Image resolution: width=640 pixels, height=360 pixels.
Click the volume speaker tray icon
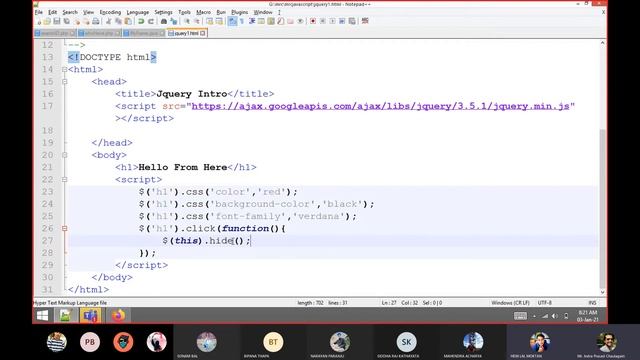point(555,316)
